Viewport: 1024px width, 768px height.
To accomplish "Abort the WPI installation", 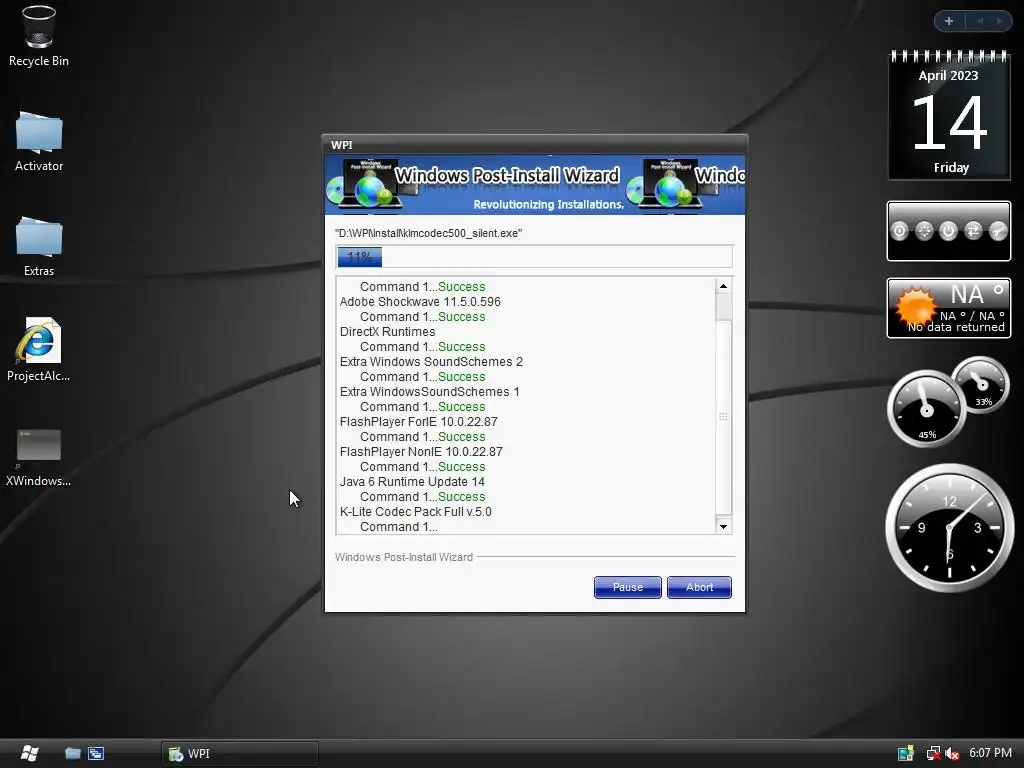I will click(x=699, y=587).
